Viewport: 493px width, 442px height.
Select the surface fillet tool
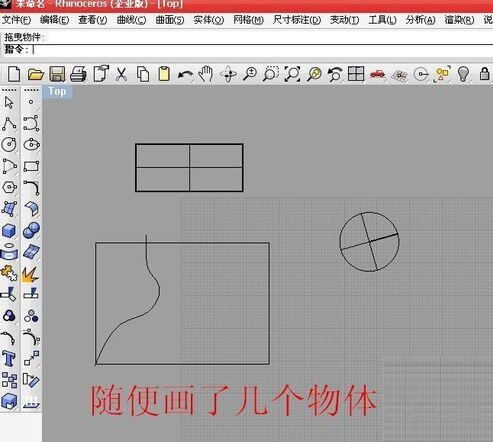coord(32,209)
